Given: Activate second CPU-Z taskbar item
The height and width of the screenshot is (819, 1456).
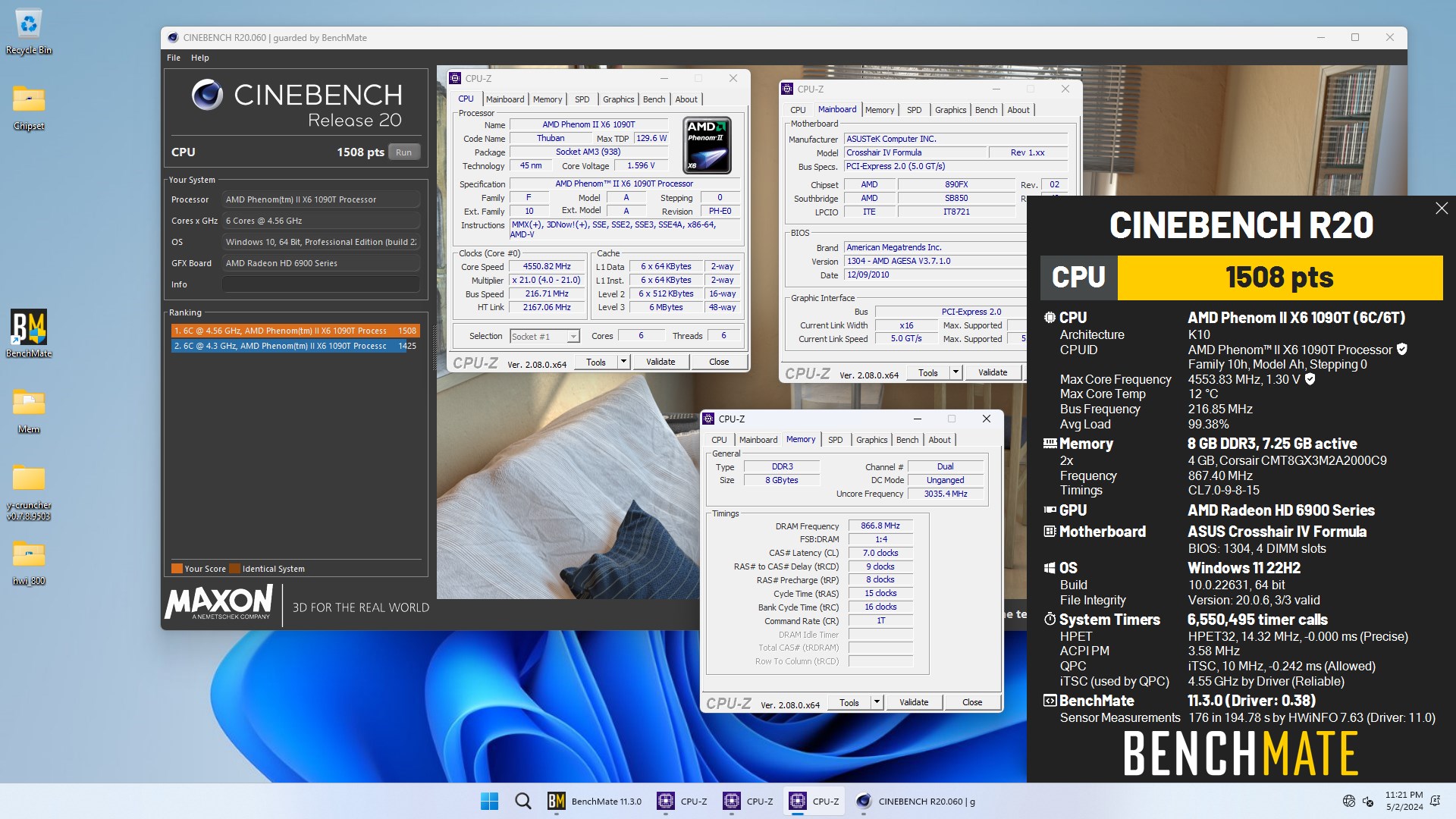Looking at the screenshot, I should [748, 801].
